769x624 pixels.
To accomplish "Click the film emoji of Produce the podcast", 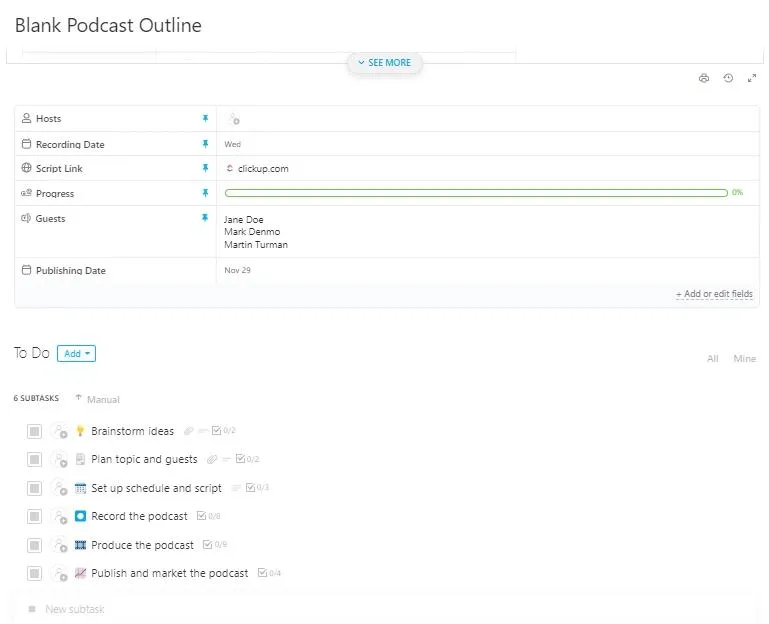I will click(x=80, y=545).
